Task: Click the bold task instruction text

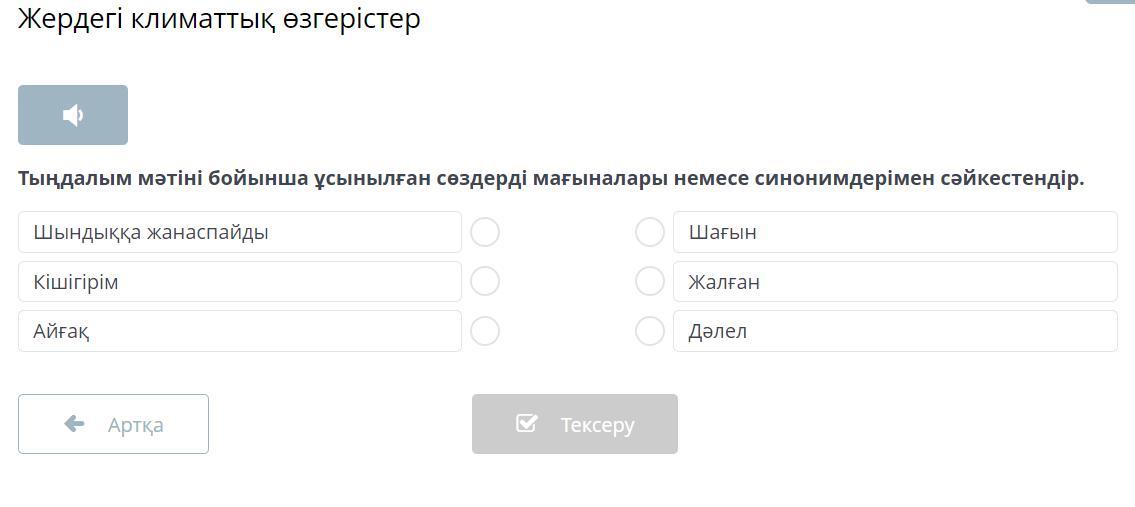Action: [x=551, y=178]
